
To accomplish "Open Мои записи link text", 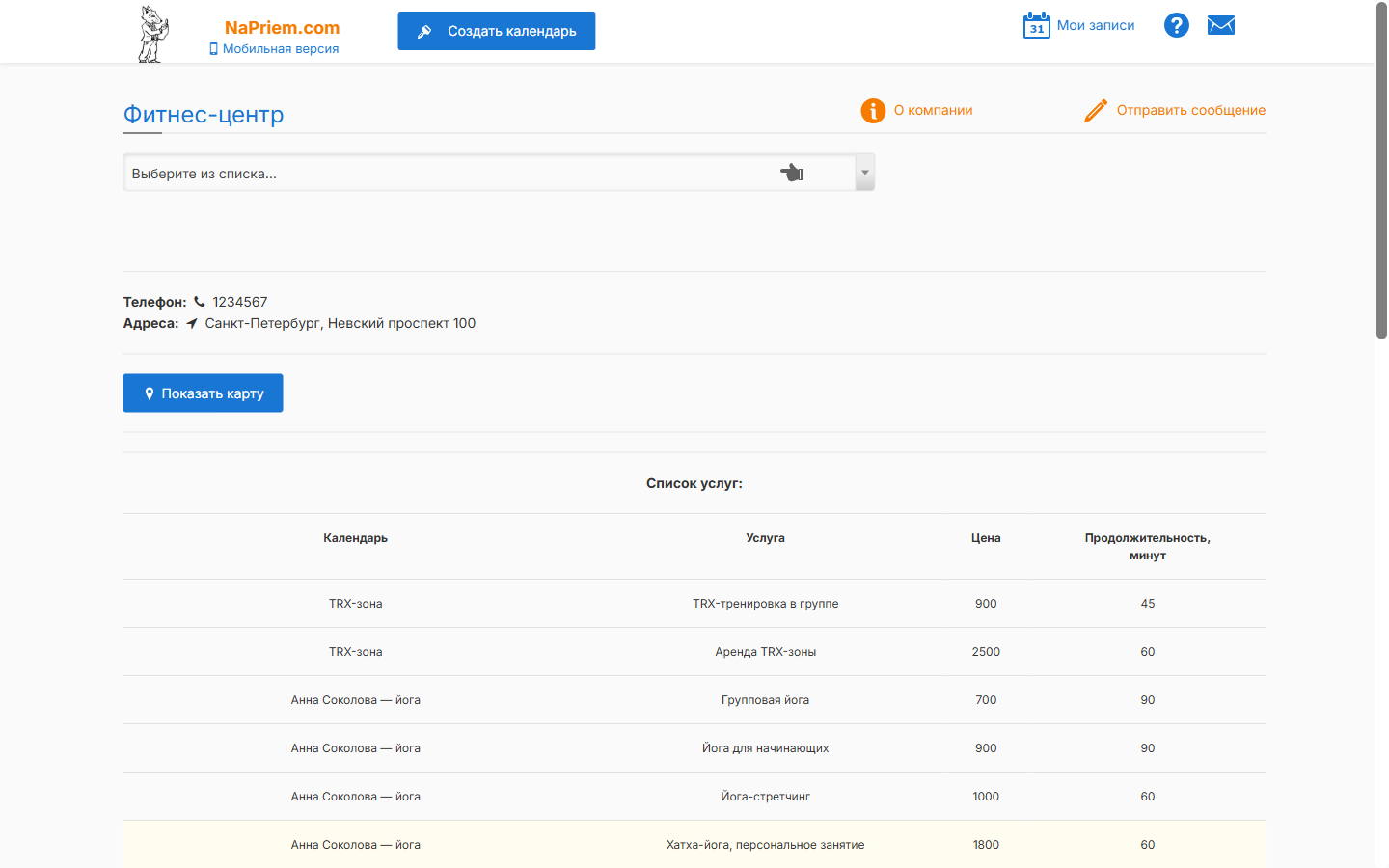I will [1096, 25].
